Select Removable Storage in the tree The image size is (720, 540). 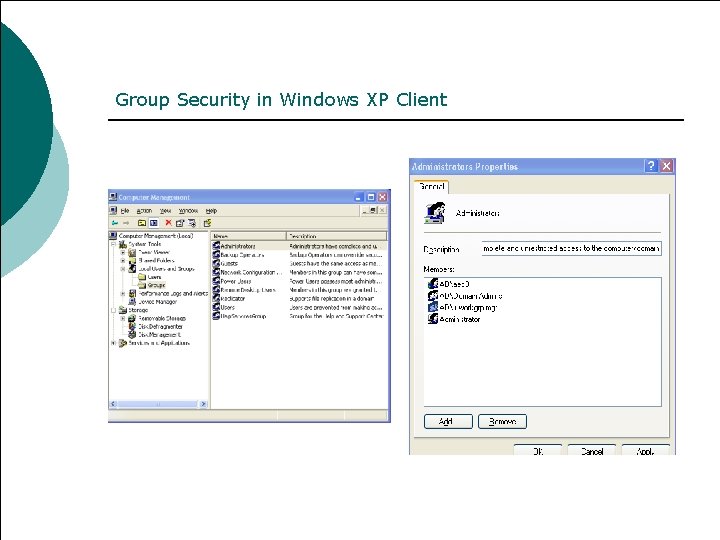point(162,318)
